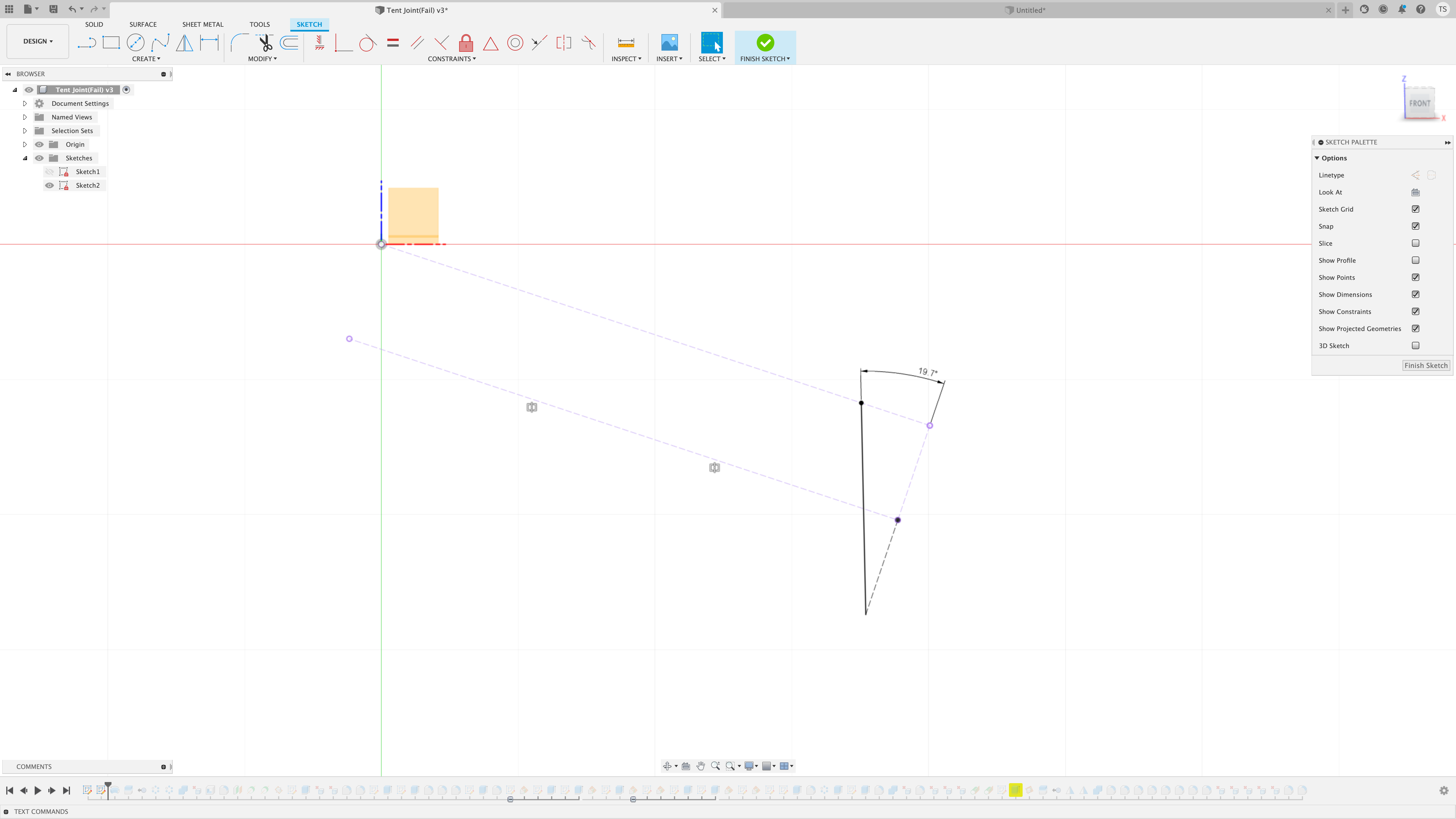Viewport: 1456px width, 819px height.
Task: Select the Rectangle sketch tool
Action: (111, 42)
